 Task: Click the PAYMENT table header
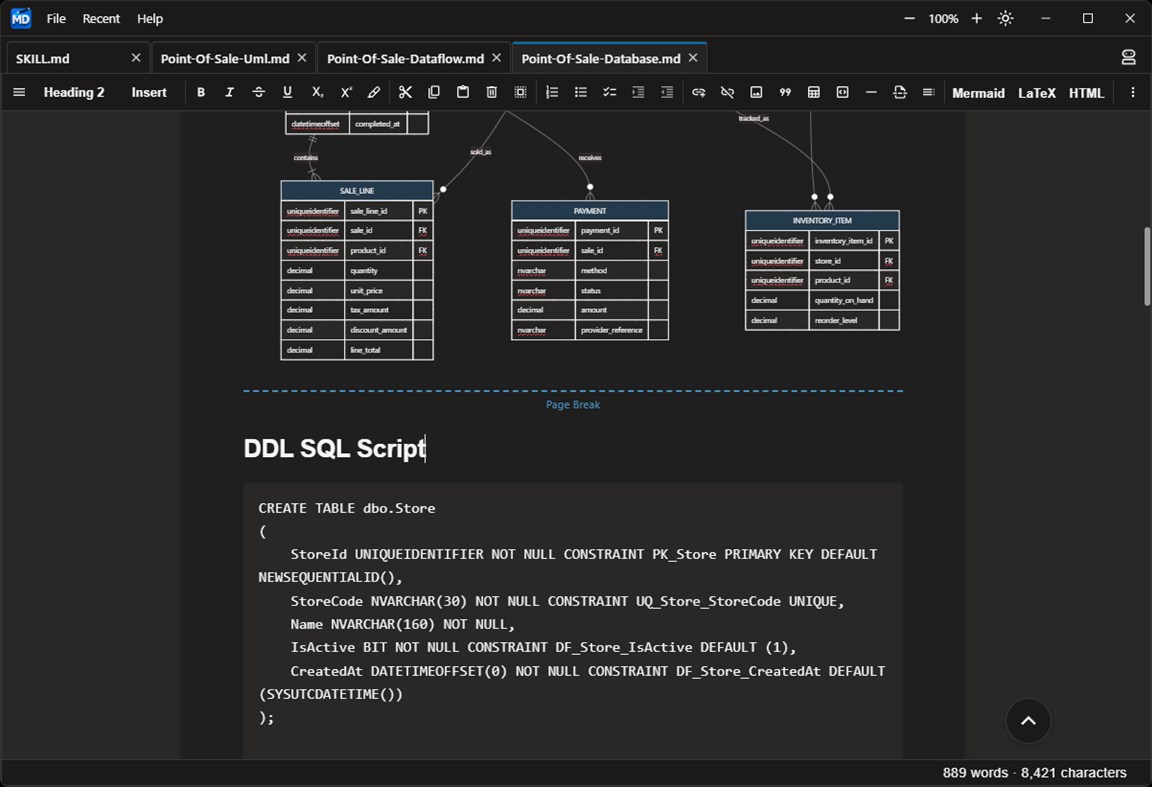[x=590, y=211]
